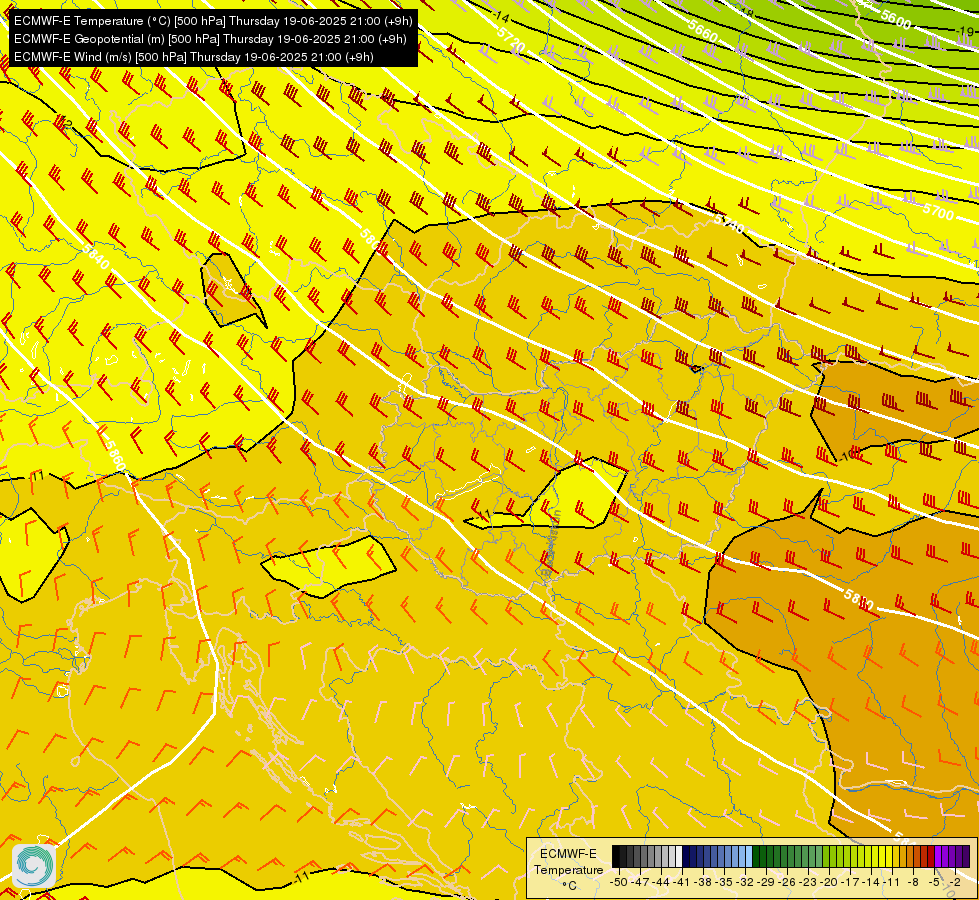The height and width of the screenshot is (900, 979).
Task: Click the -2 legend tick label
Action: [955, 883]
